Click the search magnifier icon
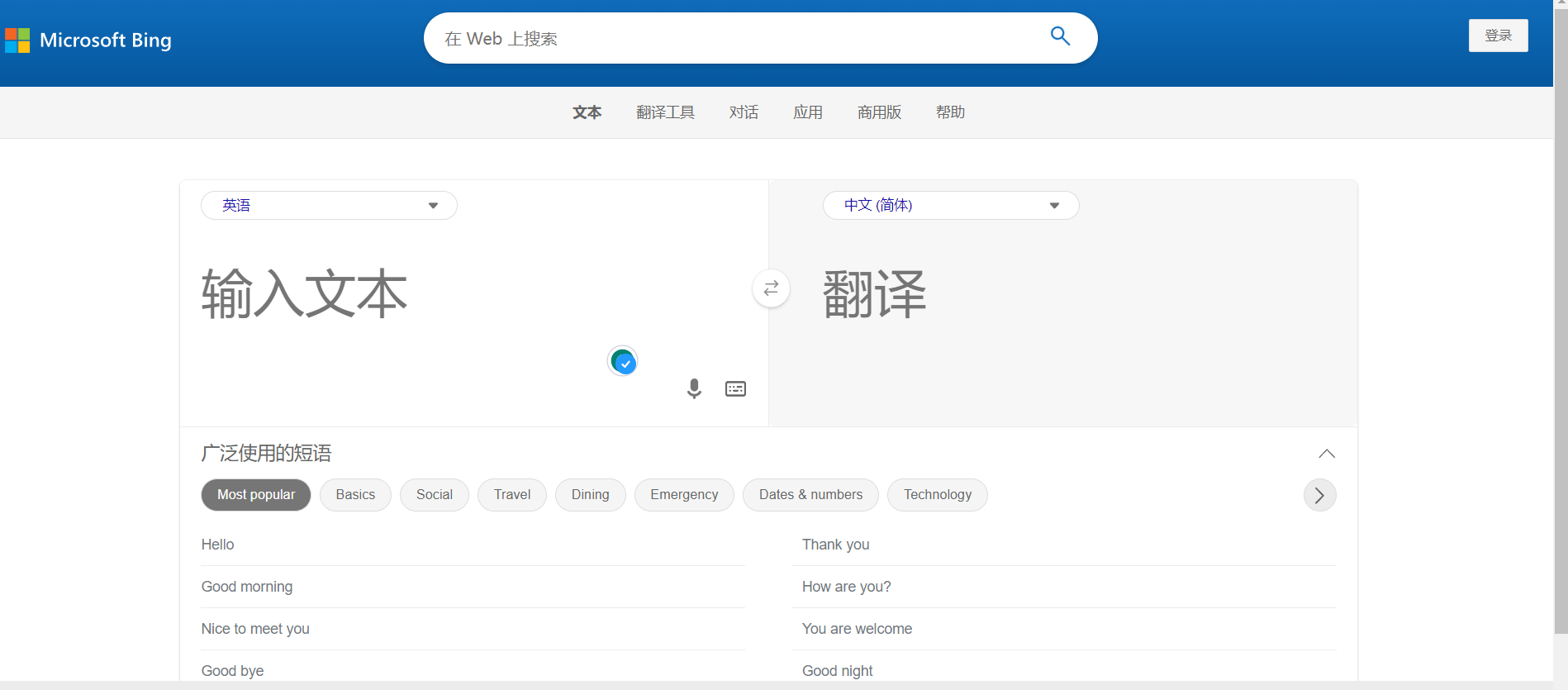The image size is (1568, 690). click(x=1060, y=36)
